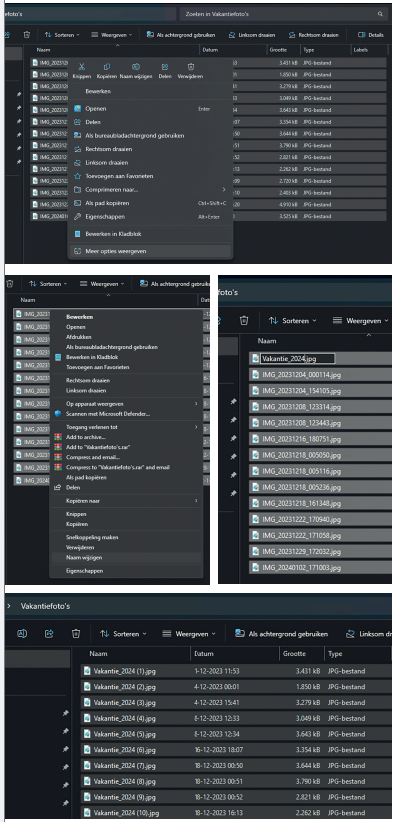Click Linksom draaien in the top toolbar
Image resolution: width=395 pixels, height=822 pixels.
click(252, 35)
